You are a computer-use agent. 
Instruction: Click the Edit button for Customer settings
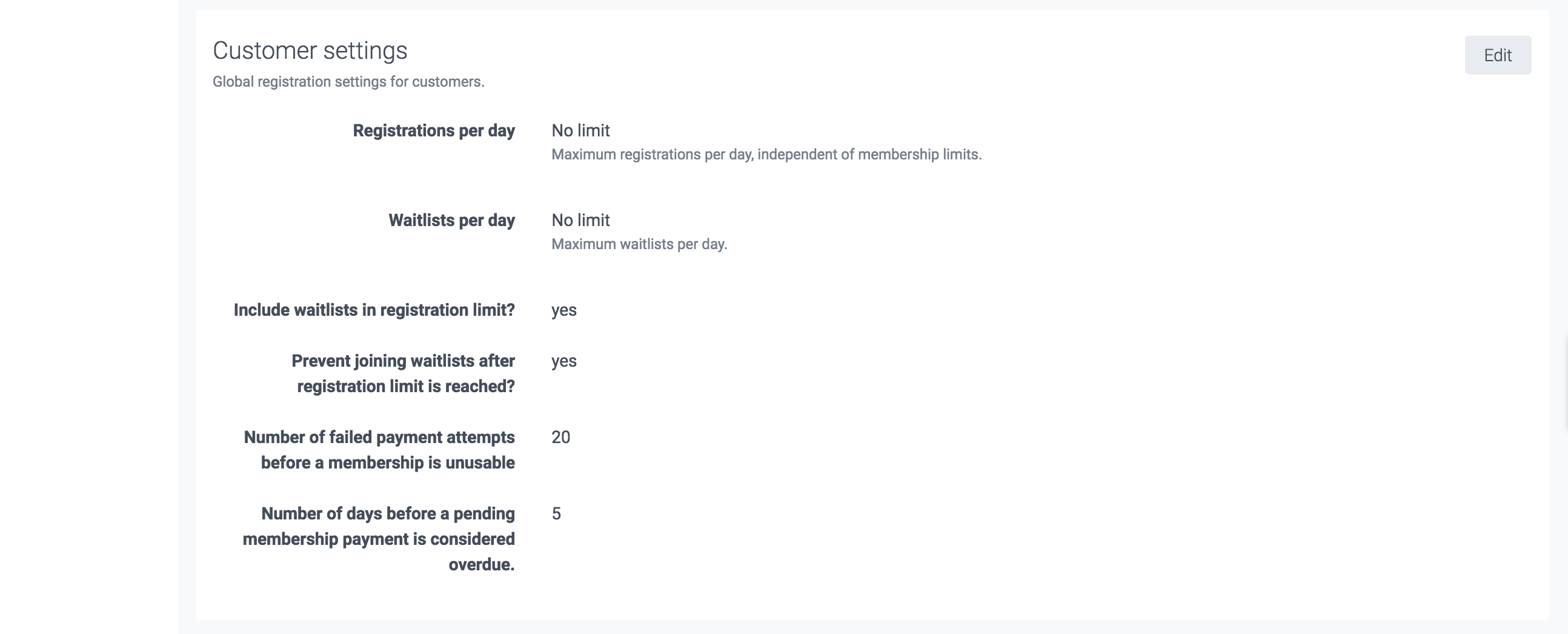click(x=1497, y=55)
